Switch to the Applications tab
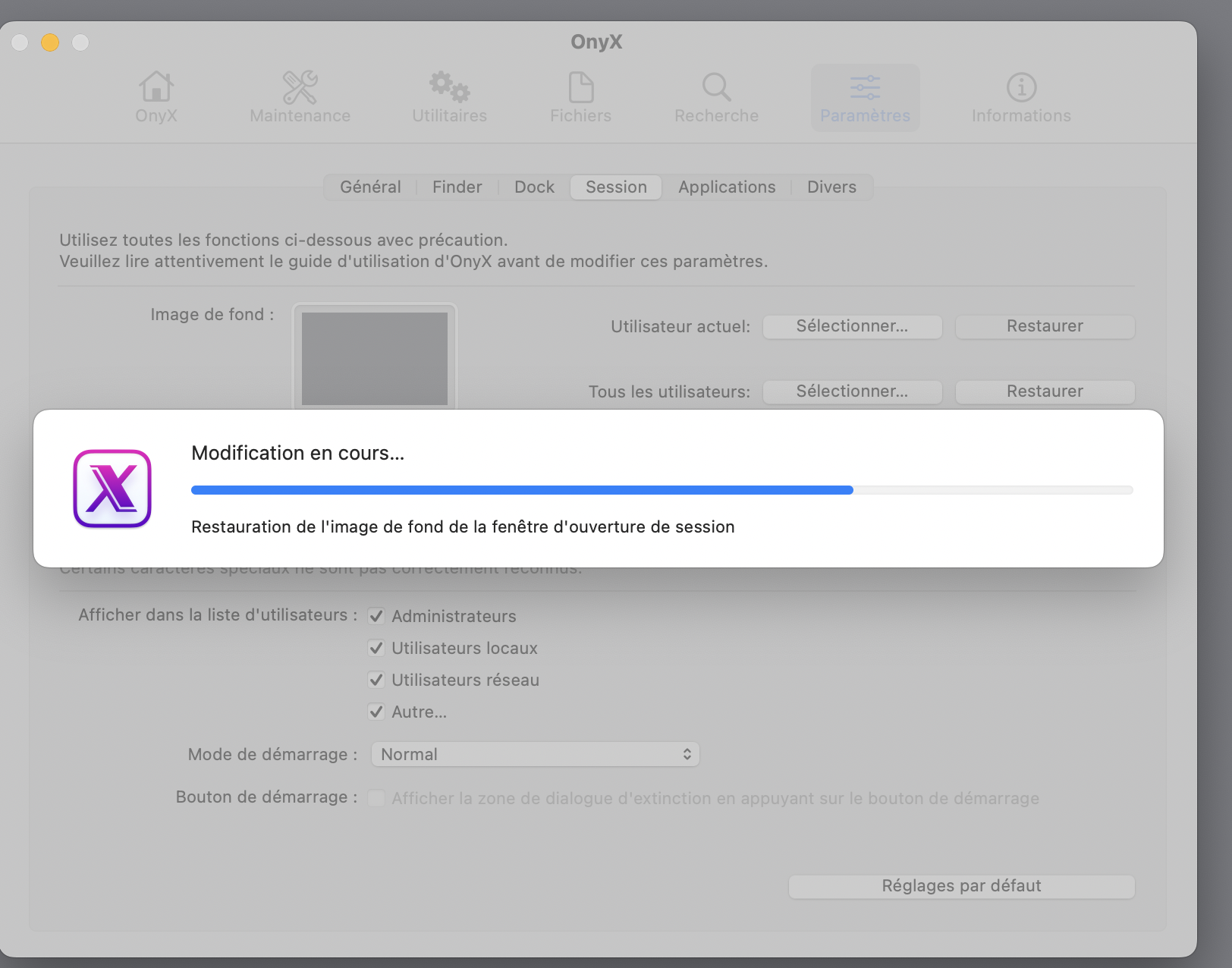1232x968 pixels. click(x=728, y=187)
